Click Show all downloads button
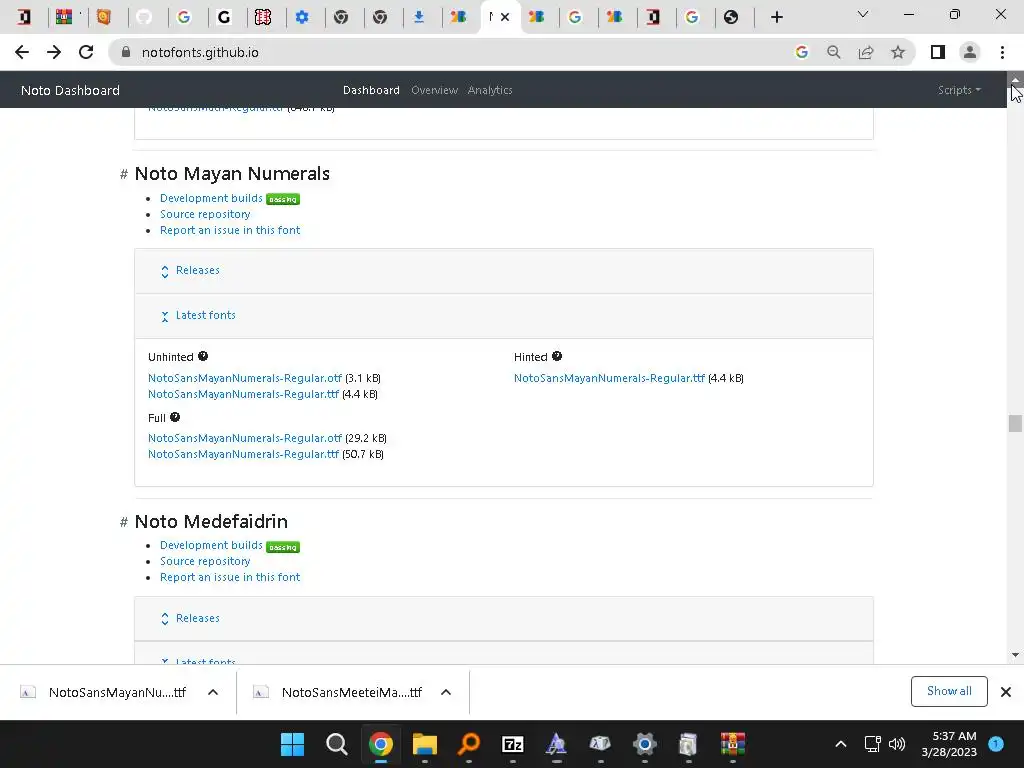This screenshot has width=1024, height=768. 949,692
